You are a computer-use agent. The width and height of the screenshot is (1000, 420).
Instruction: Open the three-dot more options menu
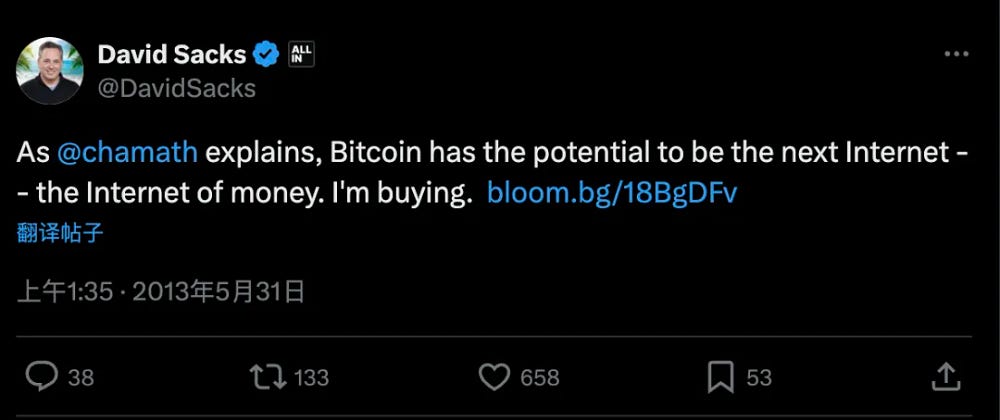pos(955,56)
